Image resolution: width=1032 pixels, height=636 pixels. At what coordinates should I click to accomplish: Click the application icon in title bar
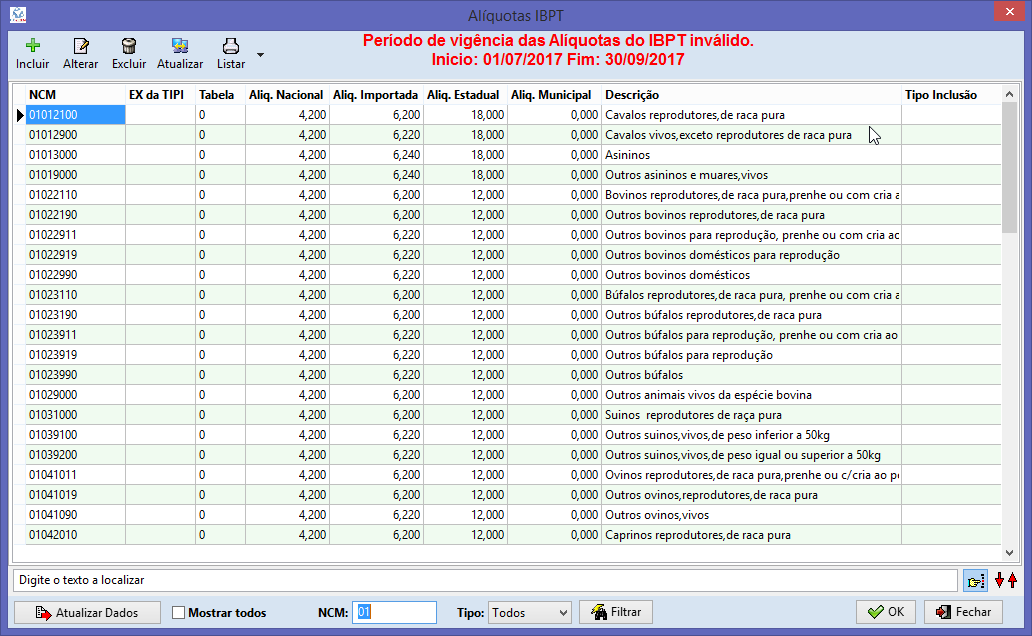point(17,15)
